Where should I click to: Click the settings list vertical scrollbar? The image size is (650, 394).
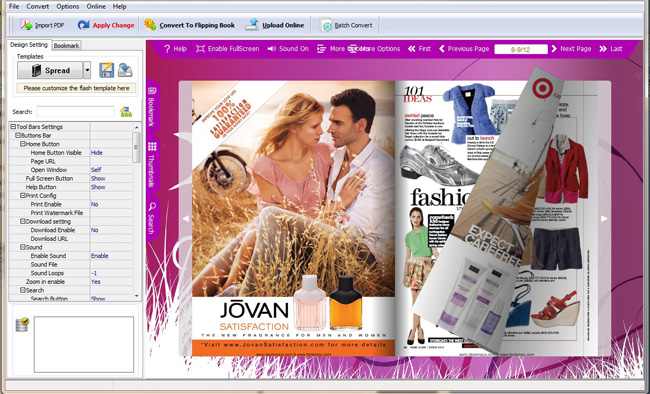(137, 212)
